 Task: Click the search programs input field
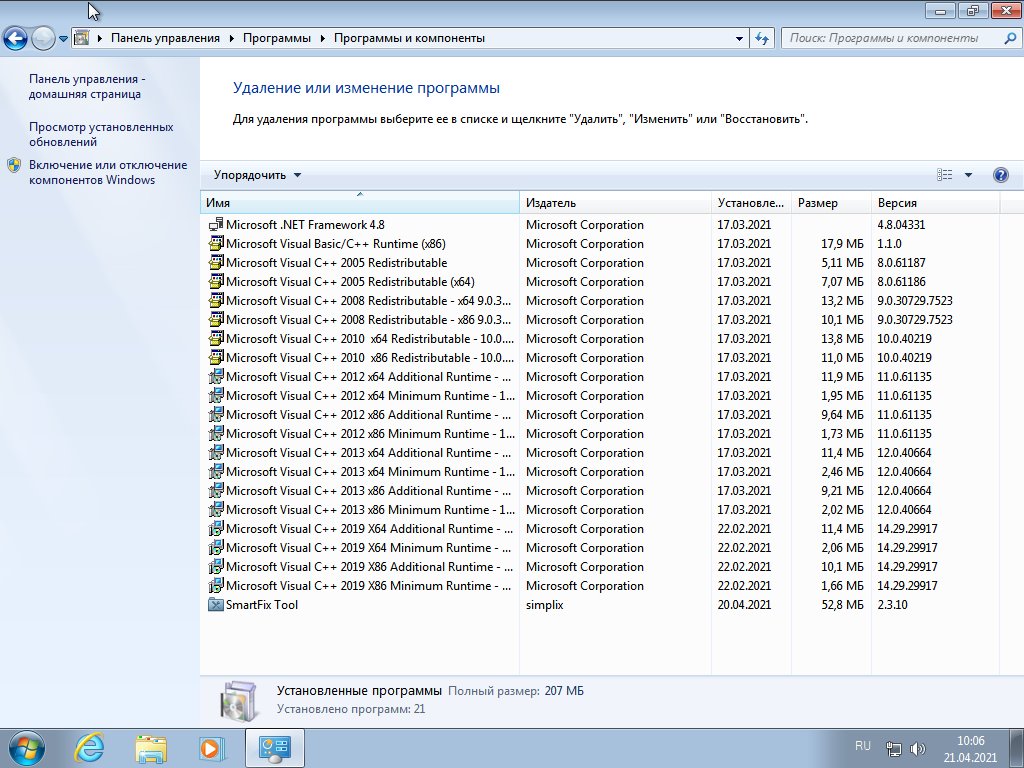[890, 38]
